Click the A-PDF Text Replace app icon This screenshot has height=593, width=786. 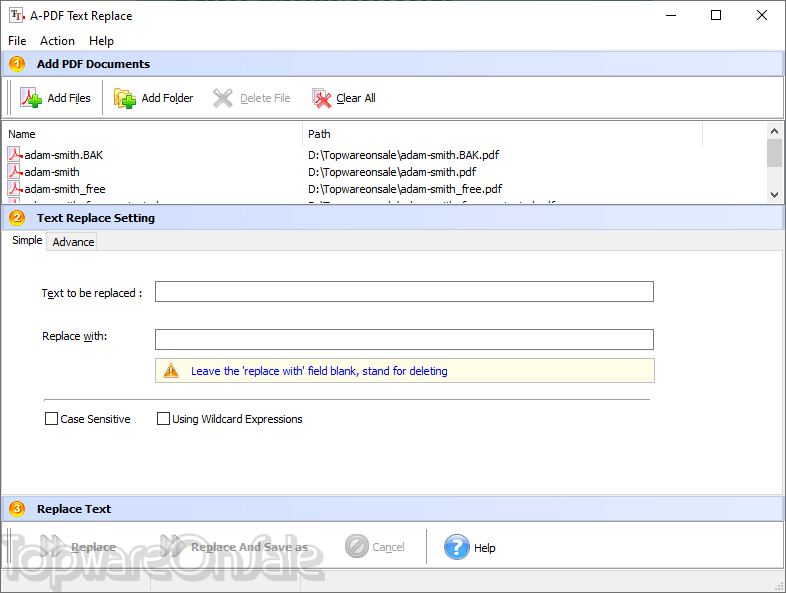(17, 16)
